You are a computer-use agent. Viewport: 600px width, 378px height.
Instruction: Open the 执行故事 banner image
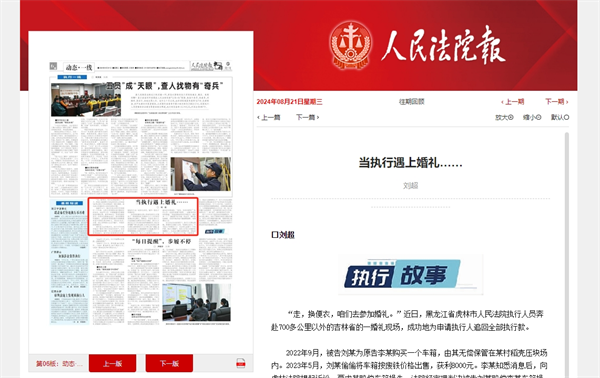pyautogui.click(x=411, y=274)
